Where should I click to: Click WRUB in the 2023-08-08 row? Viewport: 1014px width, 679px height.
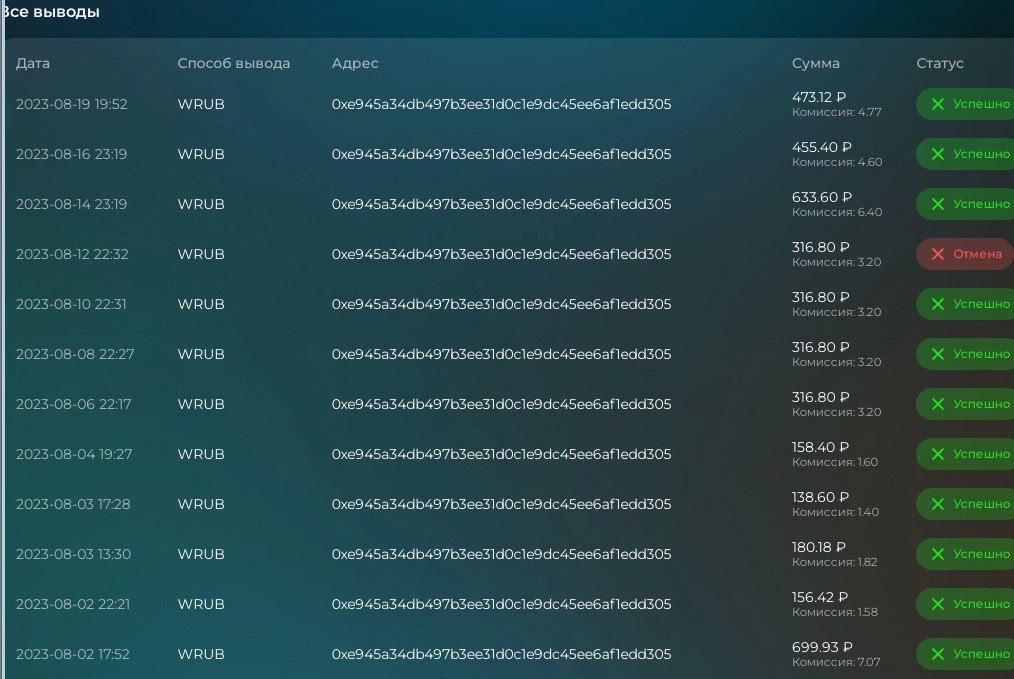click(x=201, y=354)
